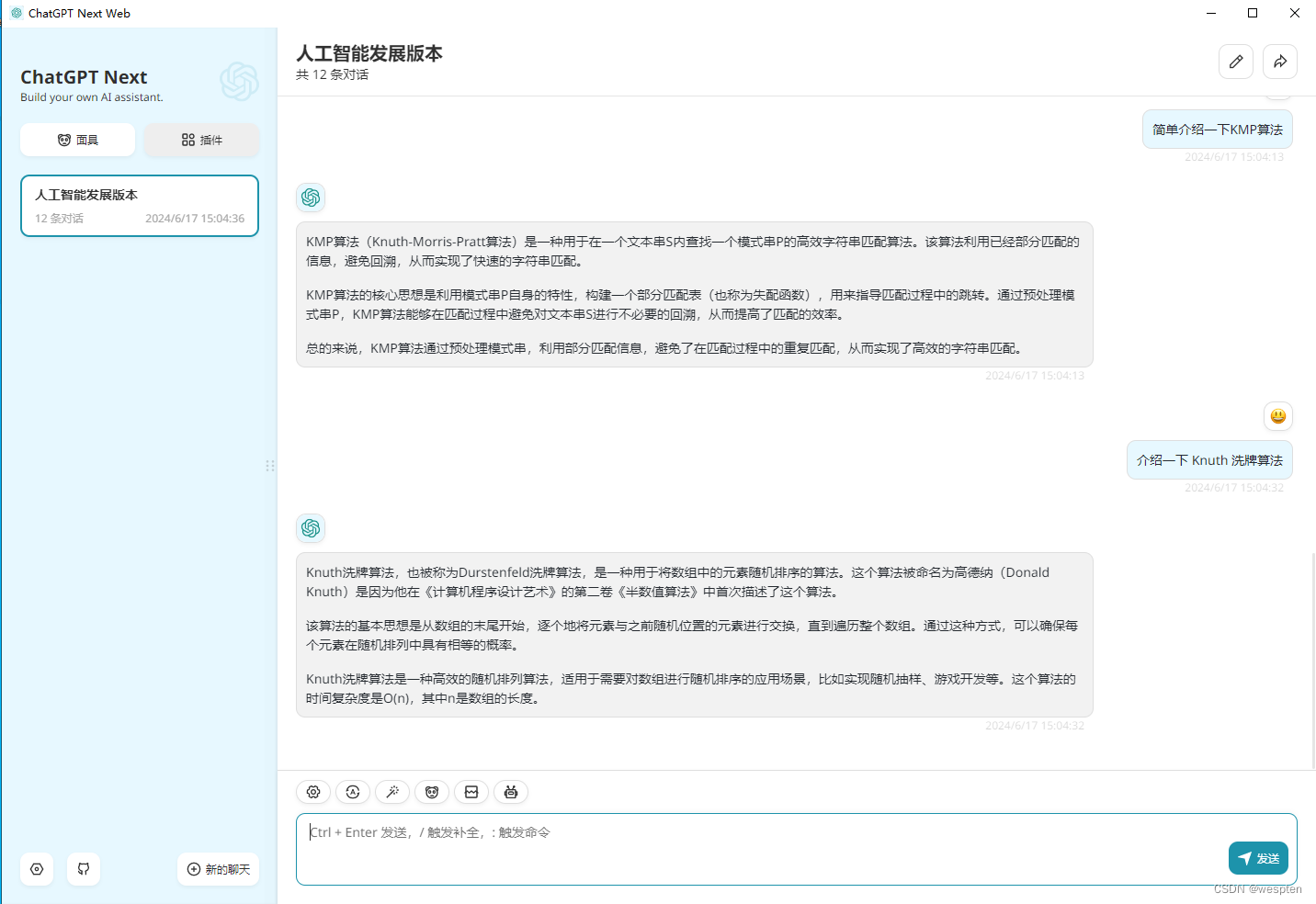Share conversation via export arrow icon

click(1280, 62)
